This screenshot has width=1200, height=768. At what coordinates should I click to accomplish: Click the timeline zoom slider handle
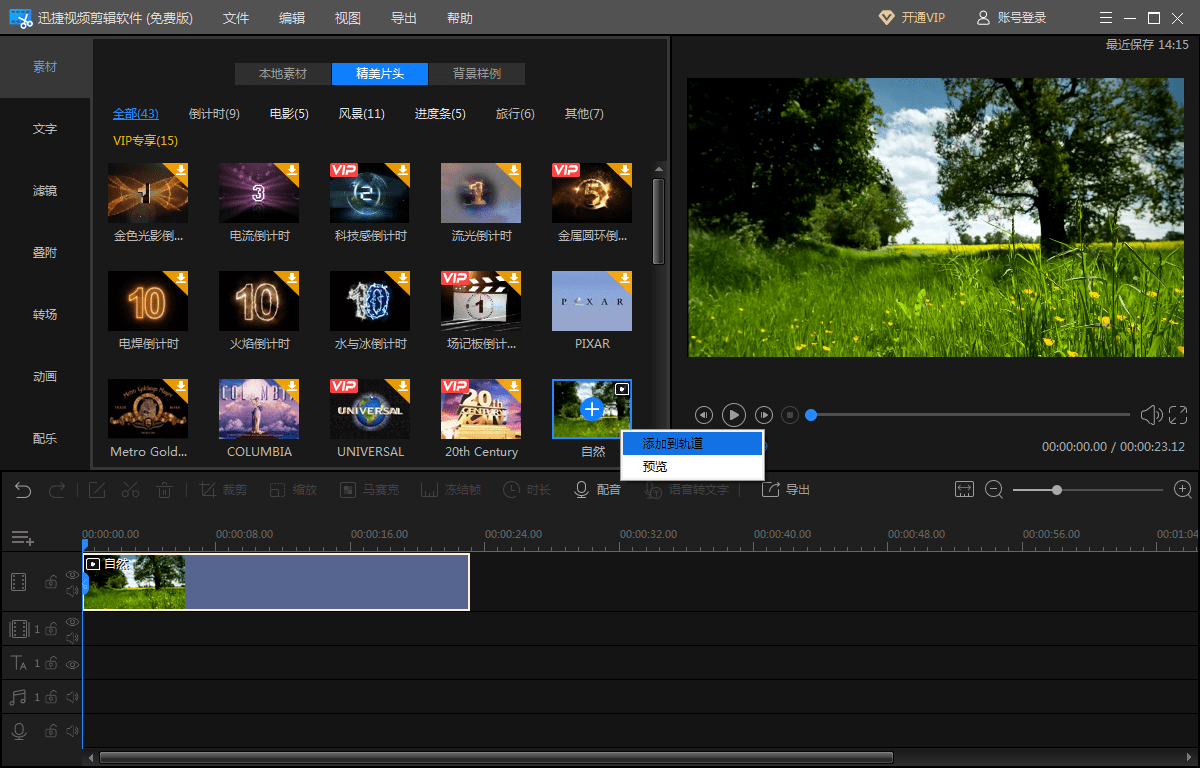(1057, 490)
